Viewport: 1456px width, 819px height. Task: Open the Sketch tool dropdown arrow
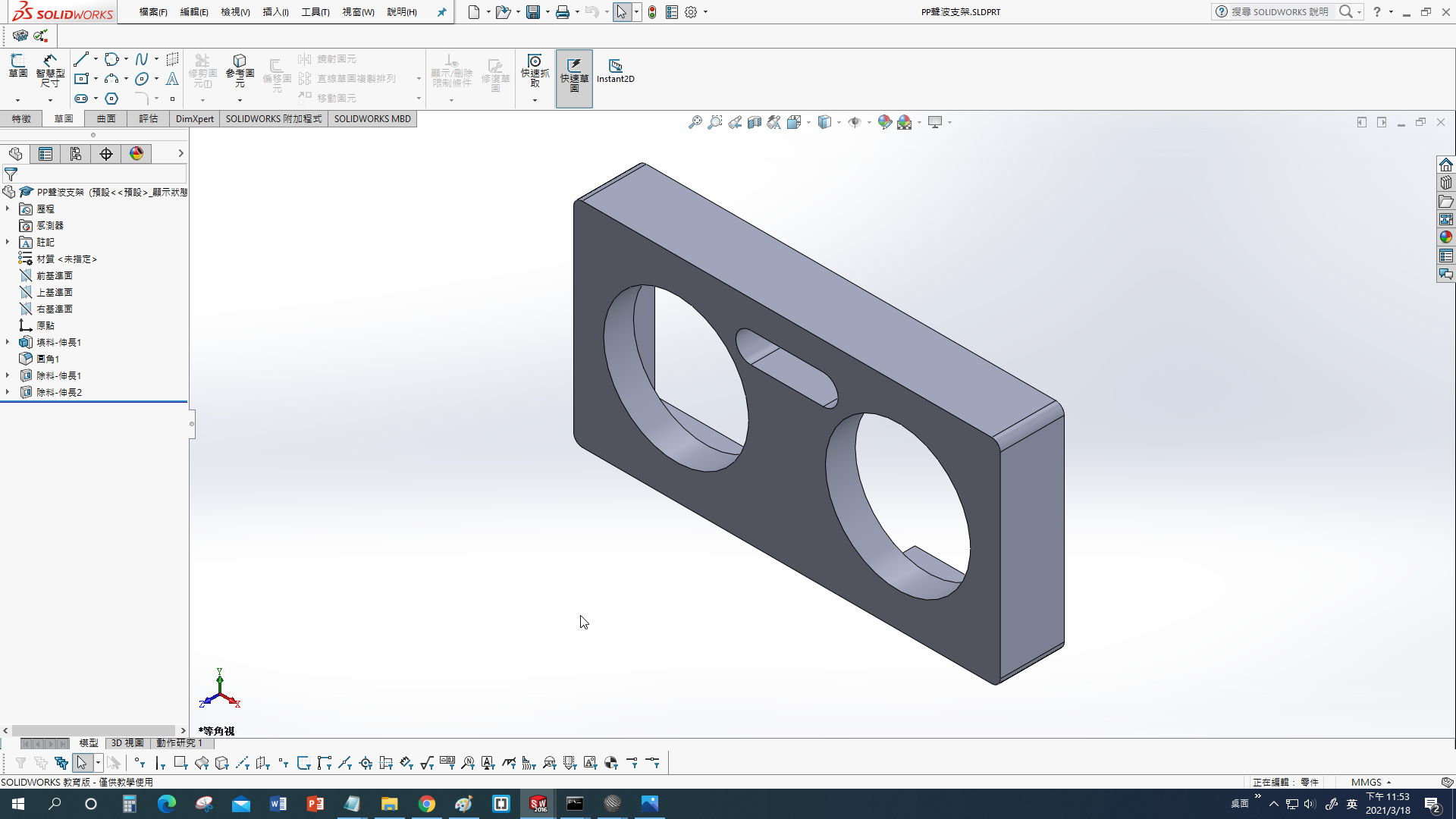17,100
